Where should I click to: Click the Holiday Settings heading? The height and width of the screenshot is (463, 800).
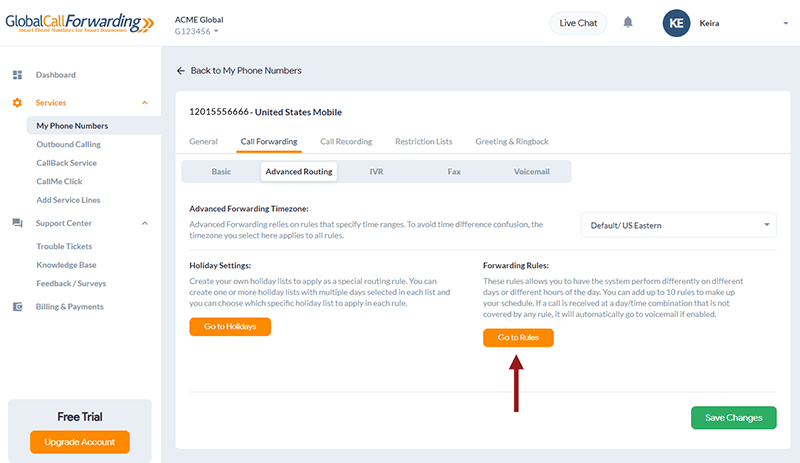pyautogui.click(x=220, y=265)
